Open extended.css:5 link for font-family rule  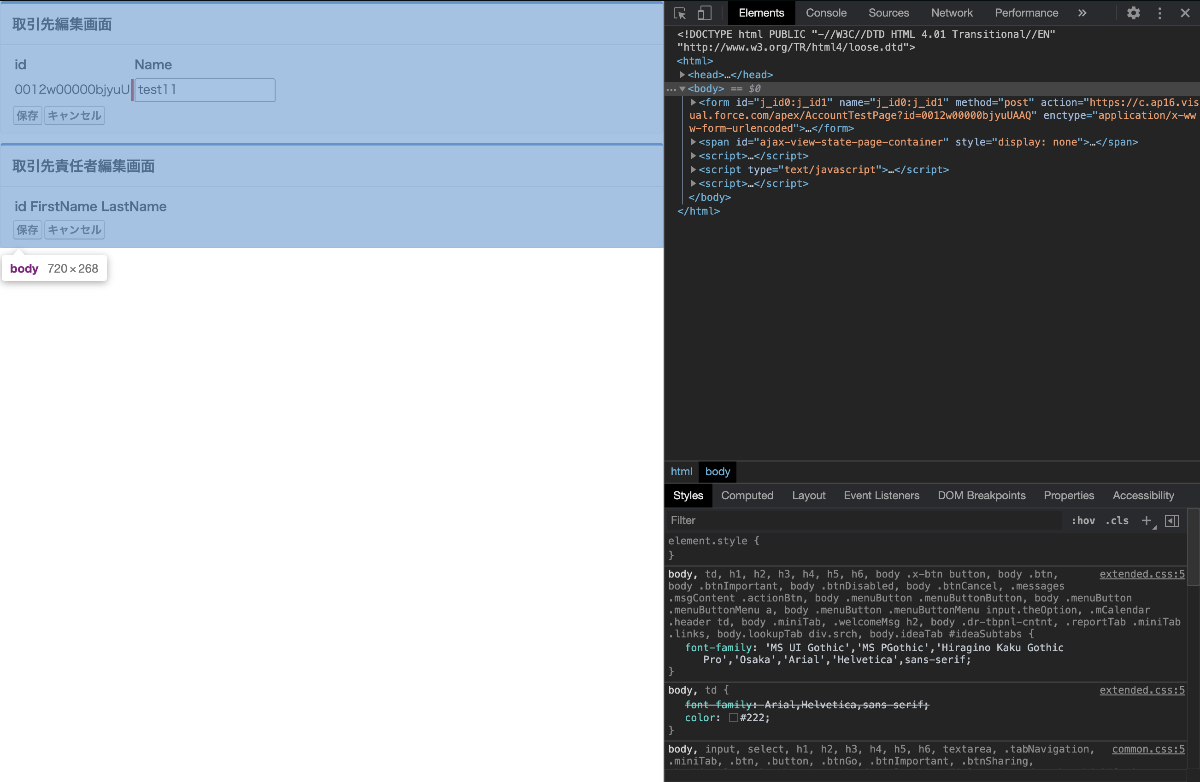(1142, 575)
